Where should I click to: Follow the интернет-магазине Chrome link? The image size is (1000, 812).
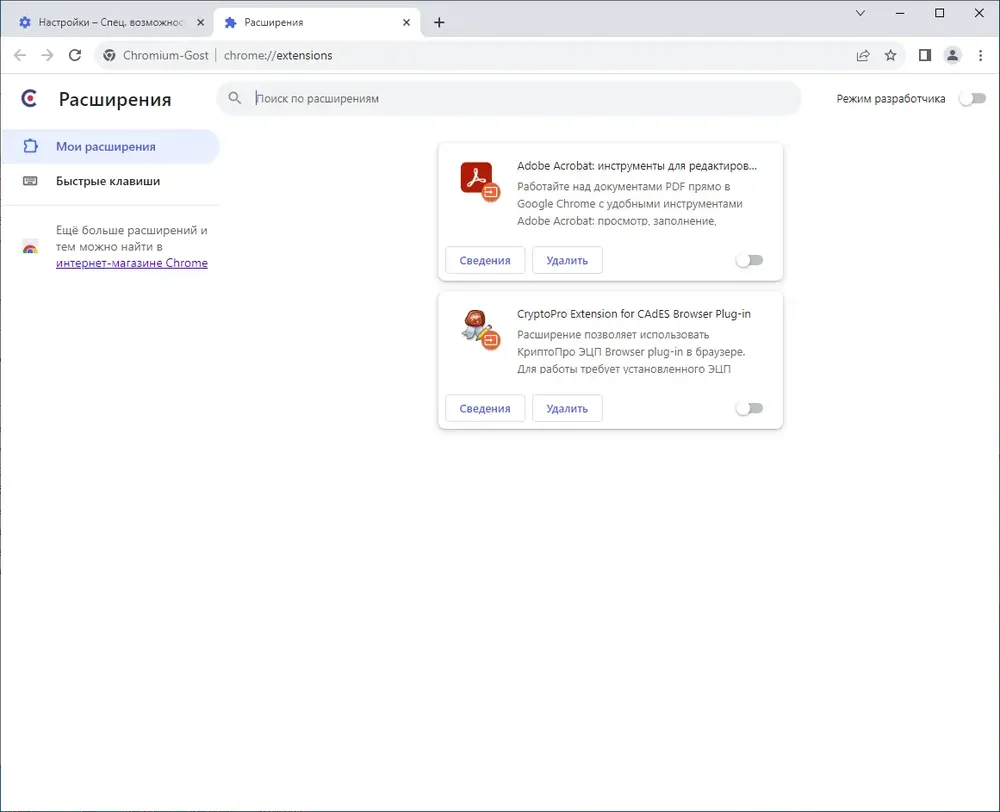click(x=131, y=263)
